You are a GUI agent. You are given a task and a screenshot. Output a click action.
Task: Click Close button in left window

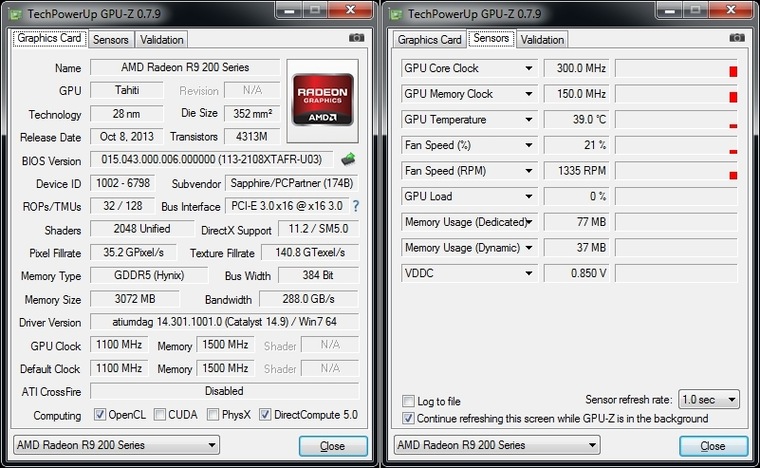(333, 446)
